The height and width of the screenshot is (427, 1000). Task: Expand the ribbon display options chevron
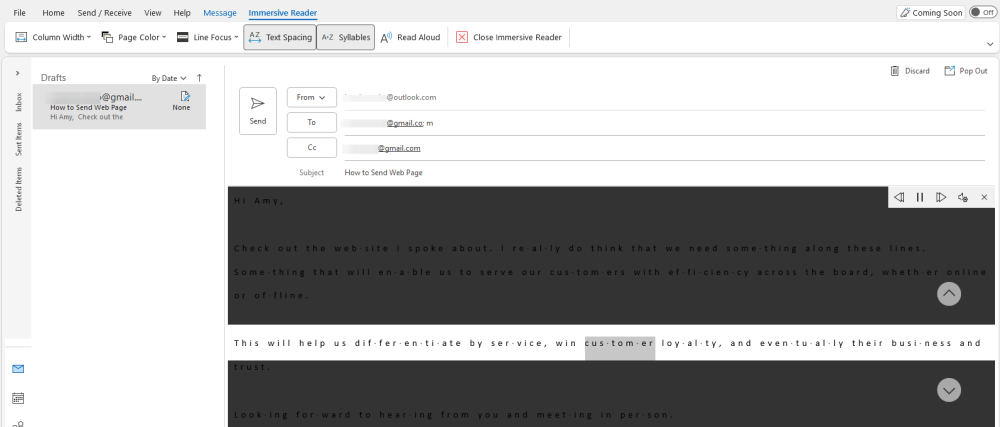[990, 44]
